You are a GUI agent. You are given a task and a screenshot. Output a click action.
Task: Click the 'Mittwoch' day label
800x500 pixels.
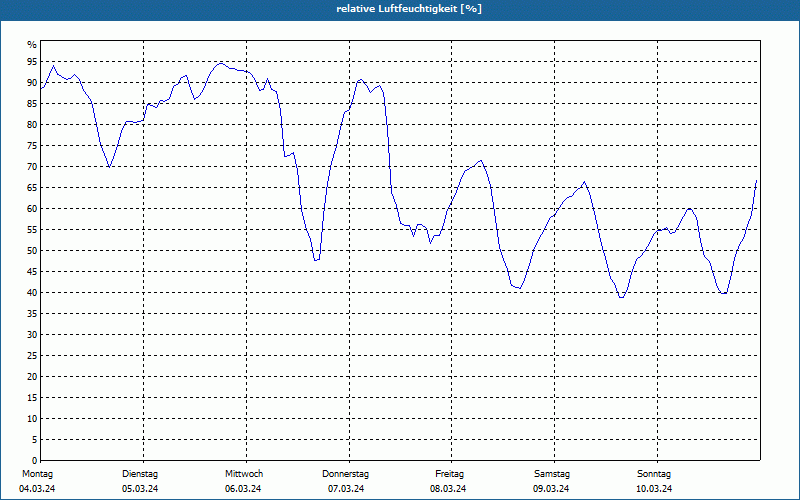(244, 474)
